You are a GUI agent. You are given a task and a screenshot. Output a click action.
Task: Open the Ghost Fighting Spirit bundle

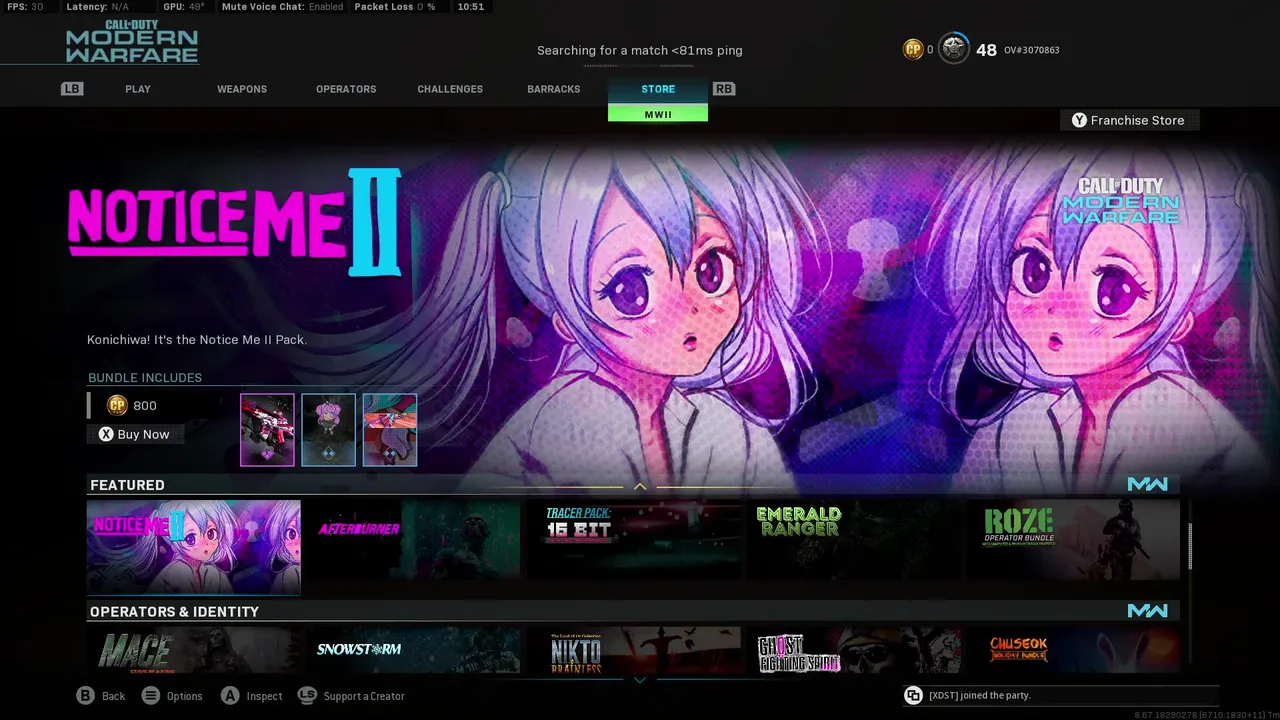(854, 650)
